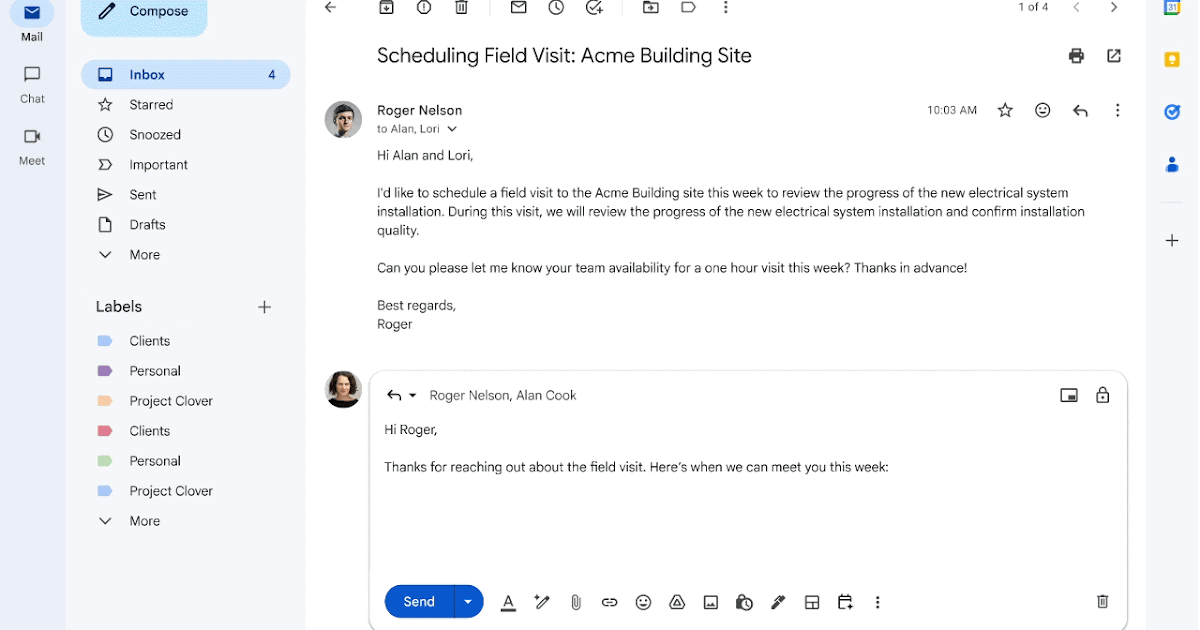Mark the email as unread
The width and height of the screenshot is (1200, 630).
coord(518,8)
